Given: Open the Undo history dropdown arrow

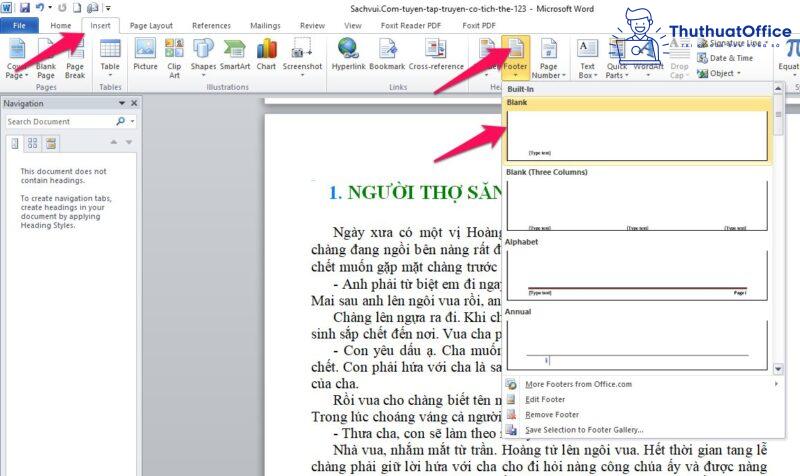Looking at the screenshot, I should 49,8.
